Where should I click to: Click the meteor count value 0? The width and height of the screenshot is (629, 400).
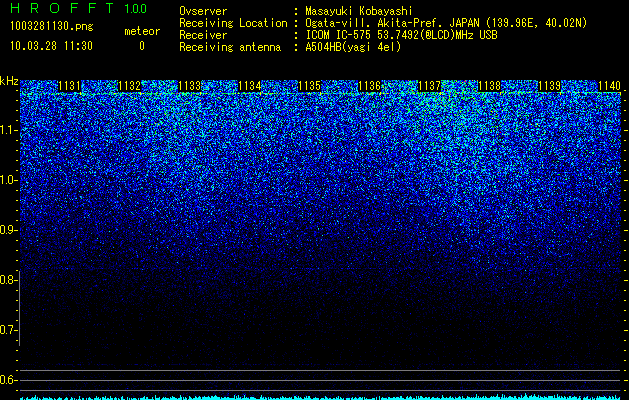pyautogui.click(x=142, y=46)
